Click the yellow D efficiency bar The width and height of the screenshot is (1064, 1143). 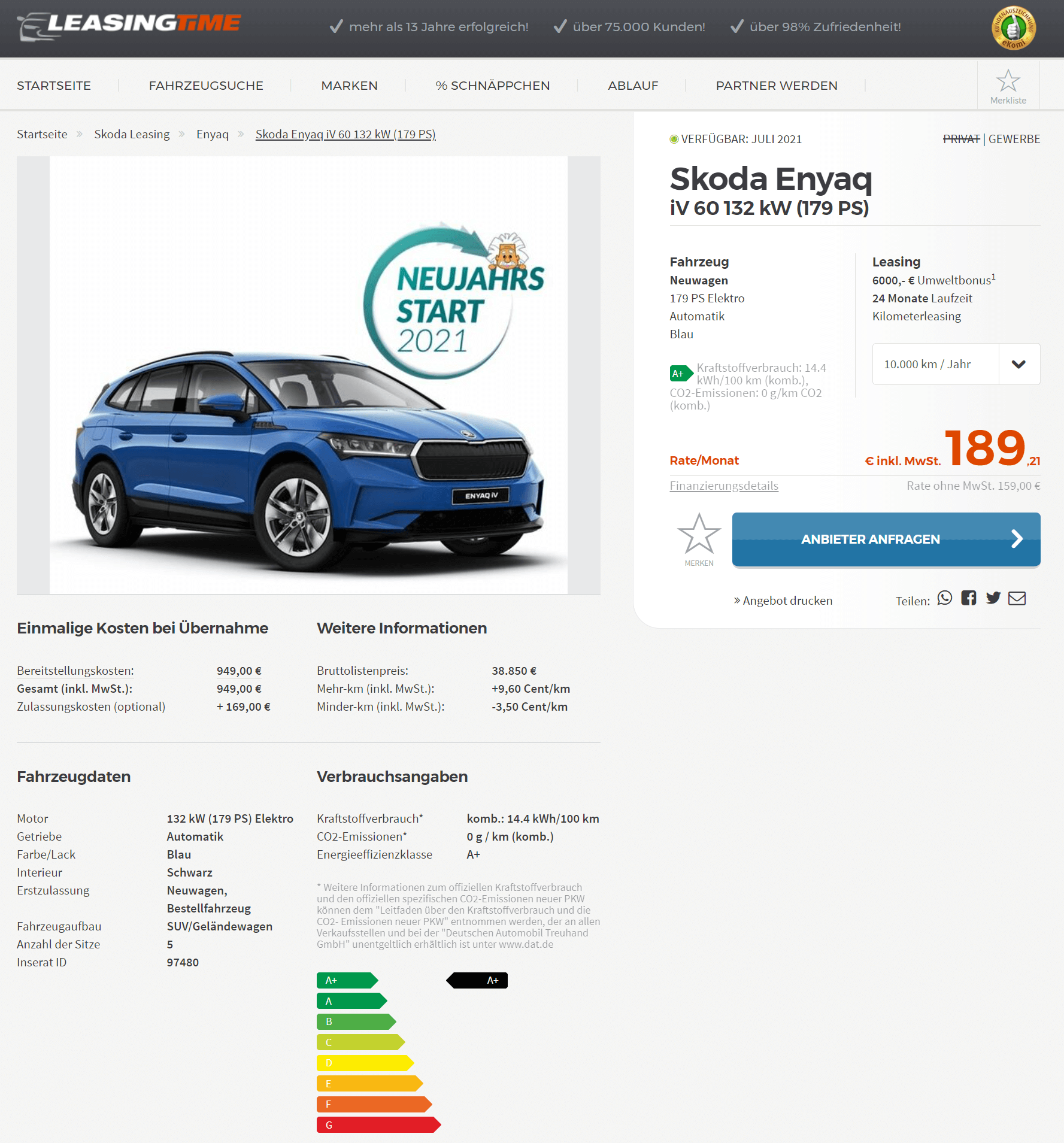(x=365, y=1063)
